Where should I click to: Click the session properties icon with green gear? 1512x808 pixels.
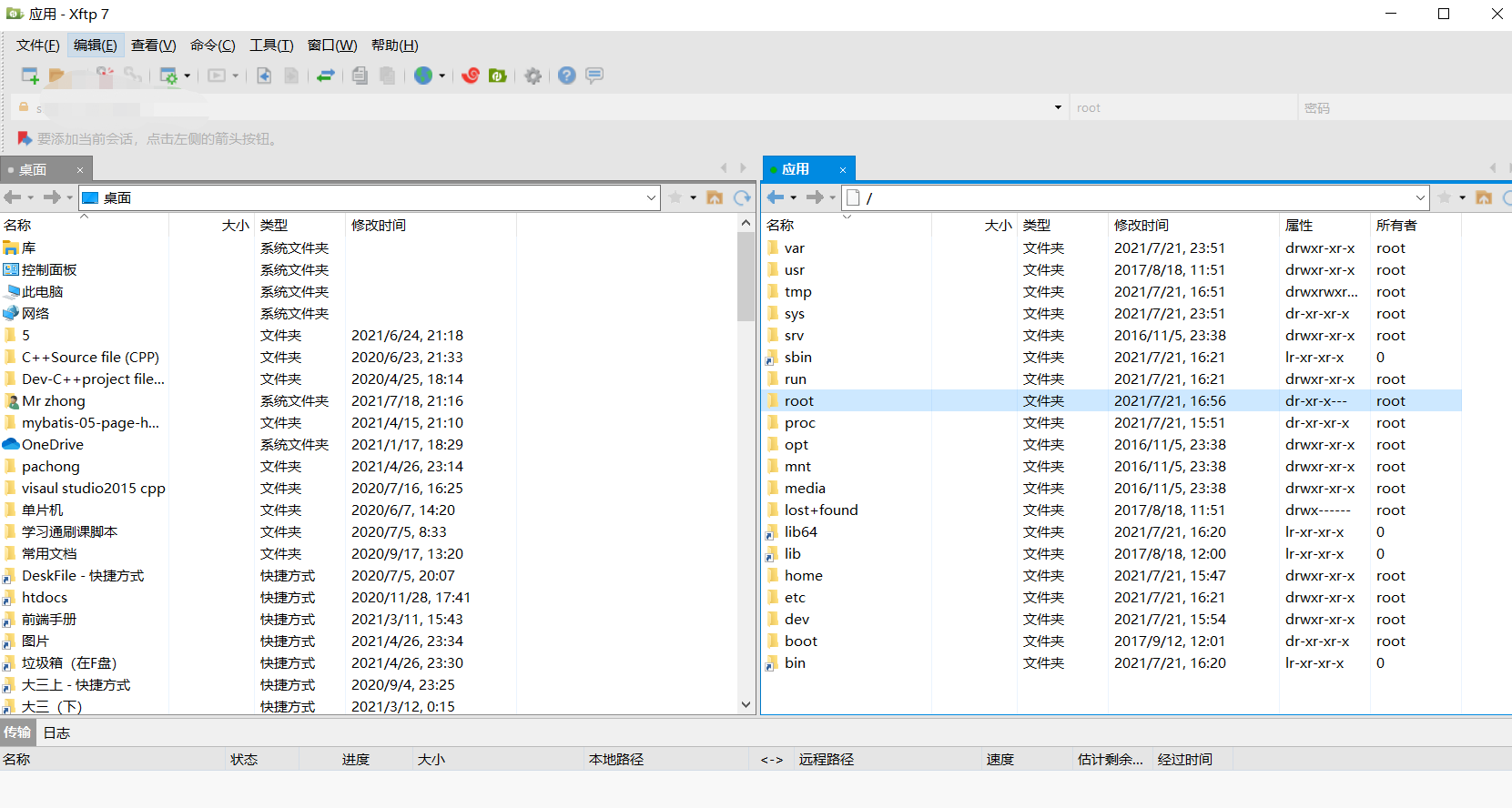tap(168, 76)
